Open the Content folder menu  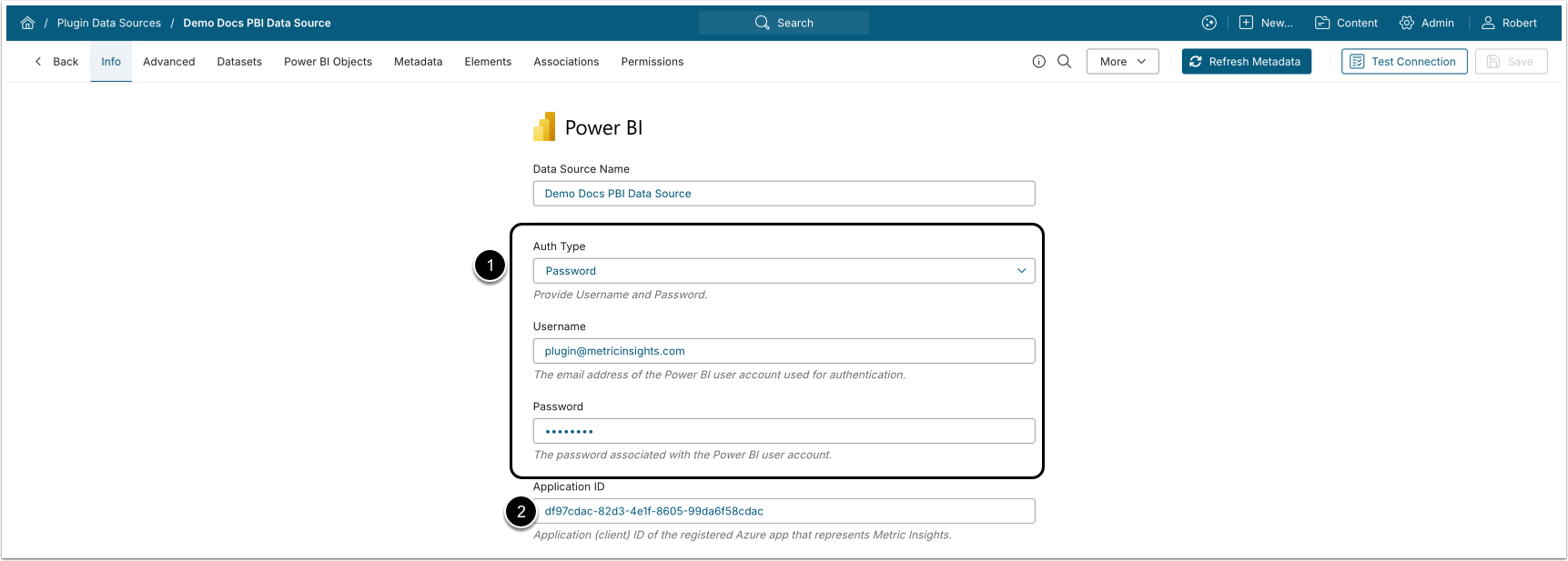tap(1347, 23)
